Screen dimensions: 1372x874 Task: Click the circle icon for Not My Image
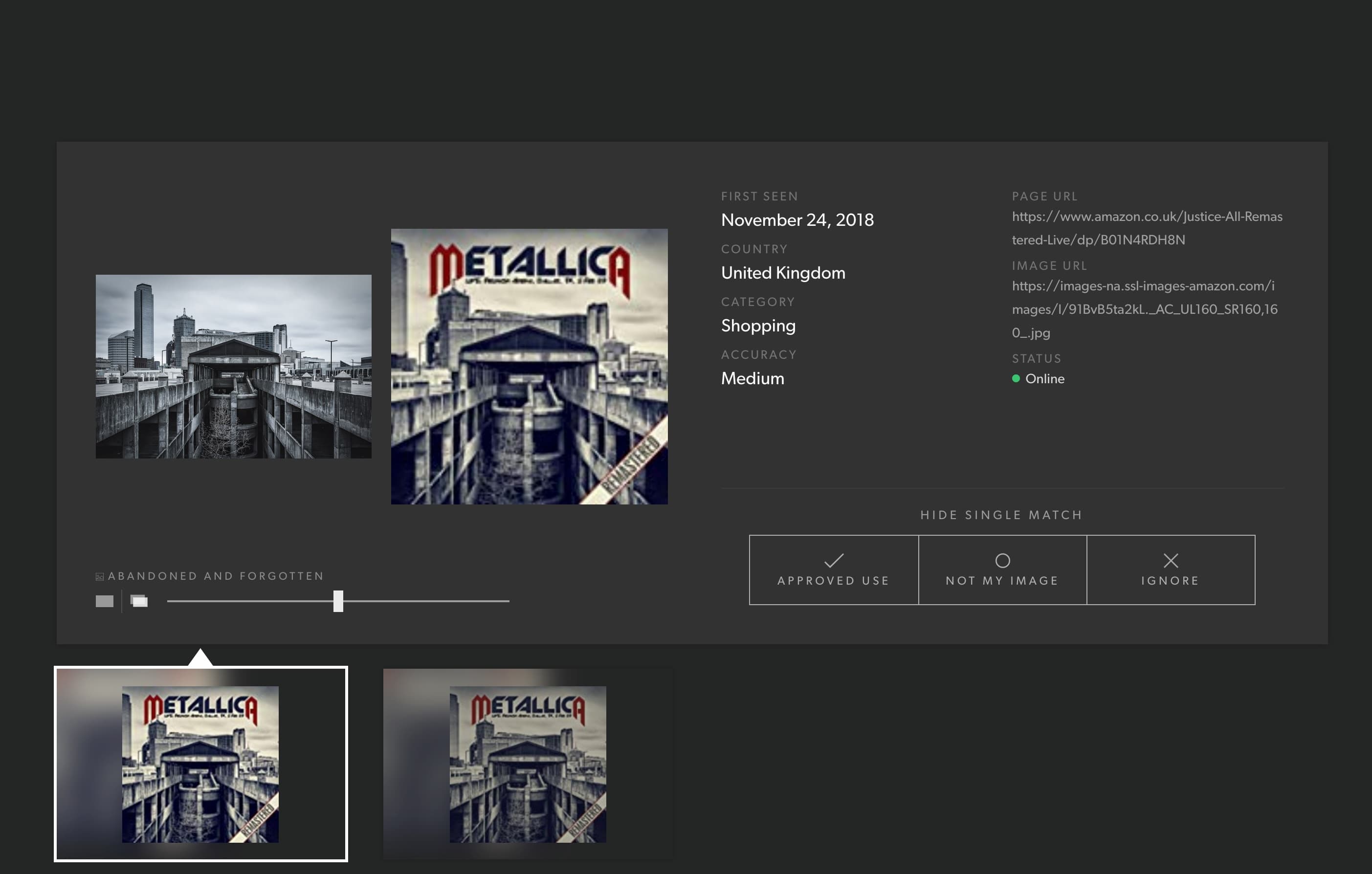[x=1002, y=561]
